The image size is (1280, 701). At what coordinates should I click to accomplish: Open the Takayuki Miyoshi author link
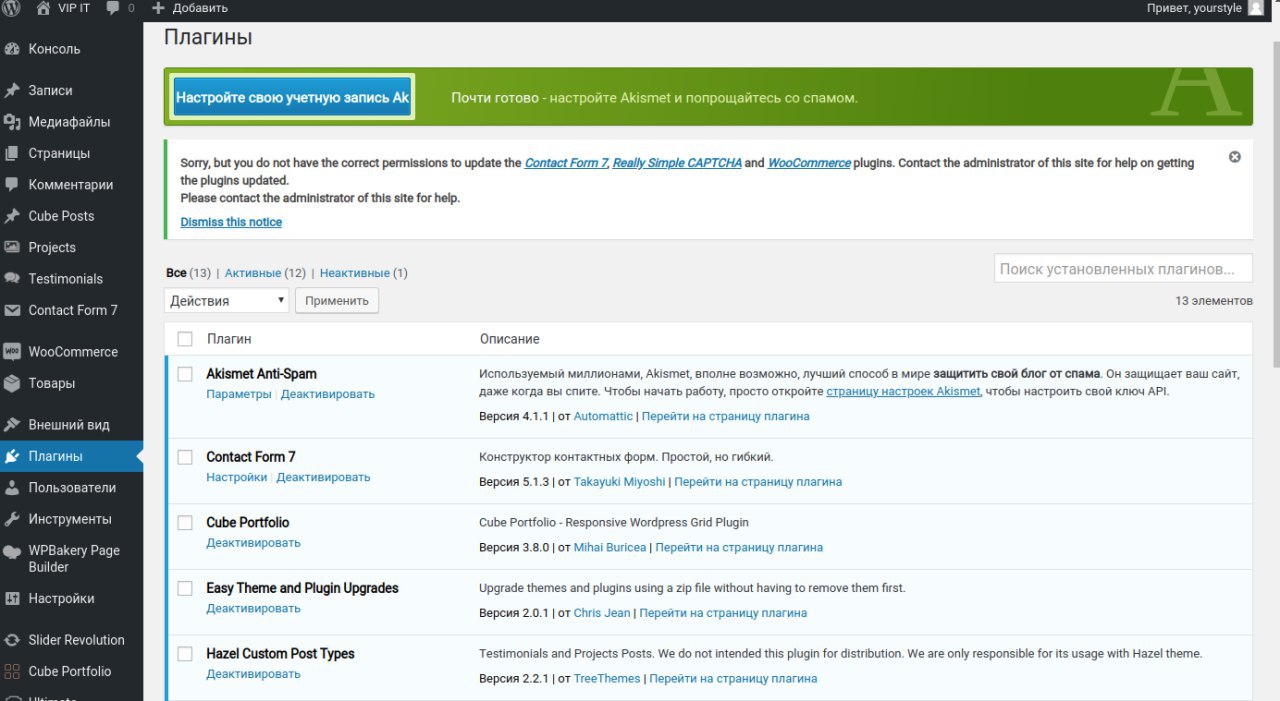[x=620, y=482]
